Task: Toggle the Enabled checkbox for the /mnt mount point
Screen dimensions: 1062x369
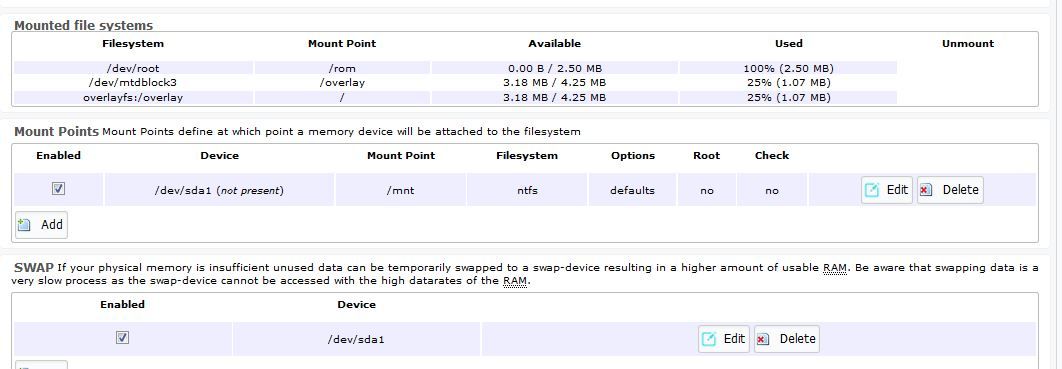Action: pos(58,189)
